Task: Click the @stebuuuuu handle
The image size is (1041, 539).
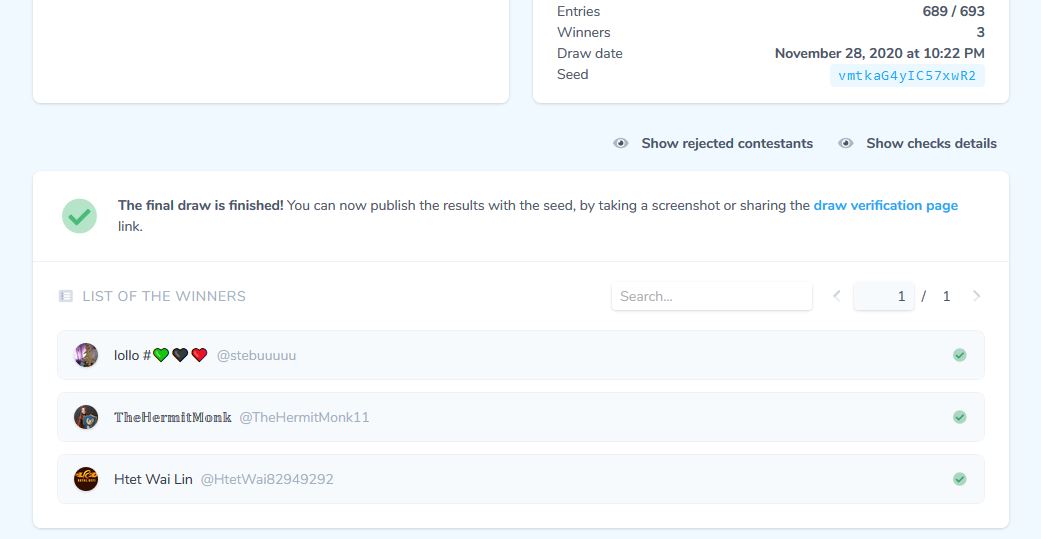Action: click(x=256, y=355)
